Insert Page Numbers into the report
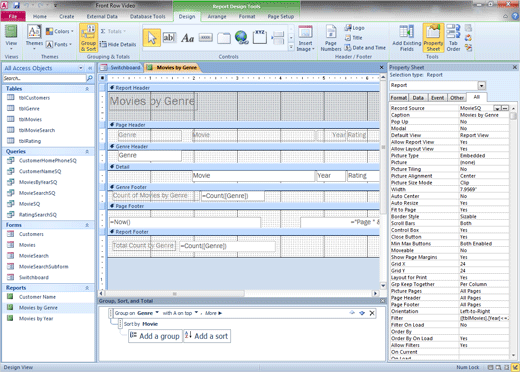 (x=331, y=38)
